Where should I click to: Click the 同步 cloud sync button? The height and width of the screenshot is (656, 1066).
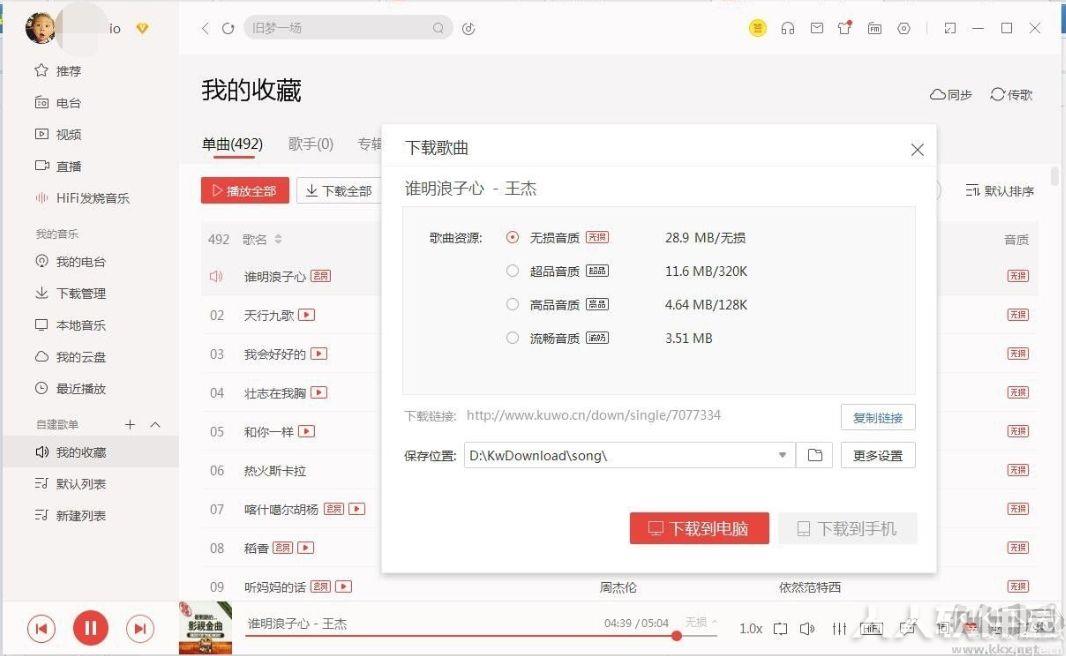click(950, 94)
